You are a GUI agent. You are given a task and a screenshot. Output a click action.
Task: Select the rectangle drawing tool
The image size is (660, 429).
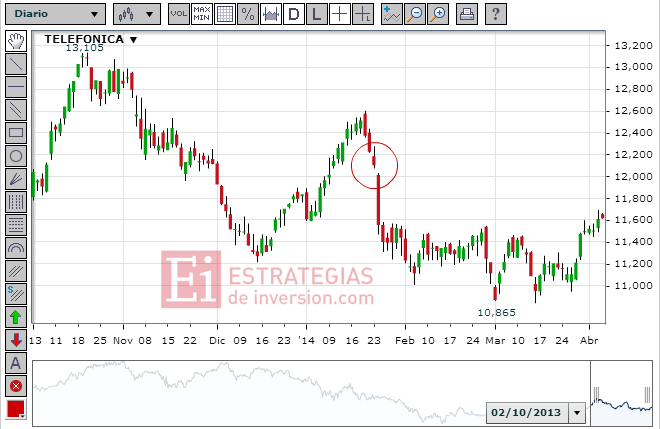16,133
